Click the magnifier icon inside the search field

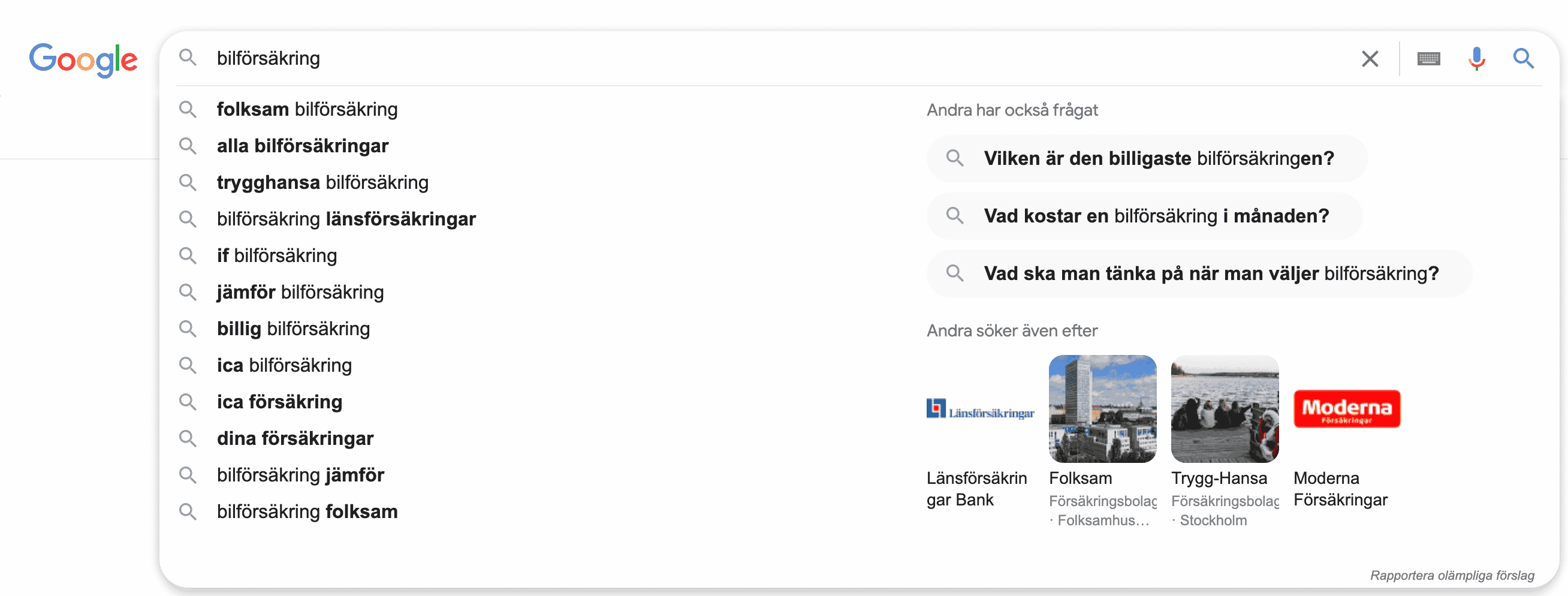pyautogui.click(x=188, y=58)
